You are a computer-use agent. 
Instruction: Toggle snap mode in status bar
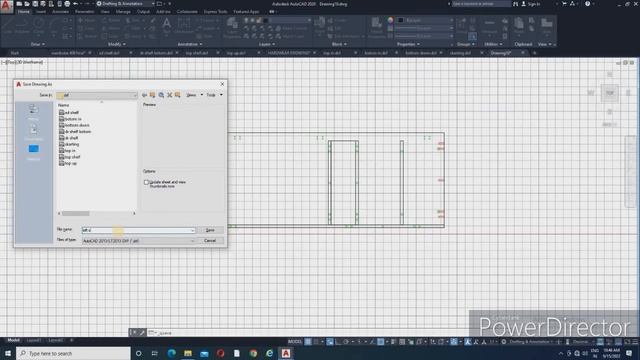[316, 342]
